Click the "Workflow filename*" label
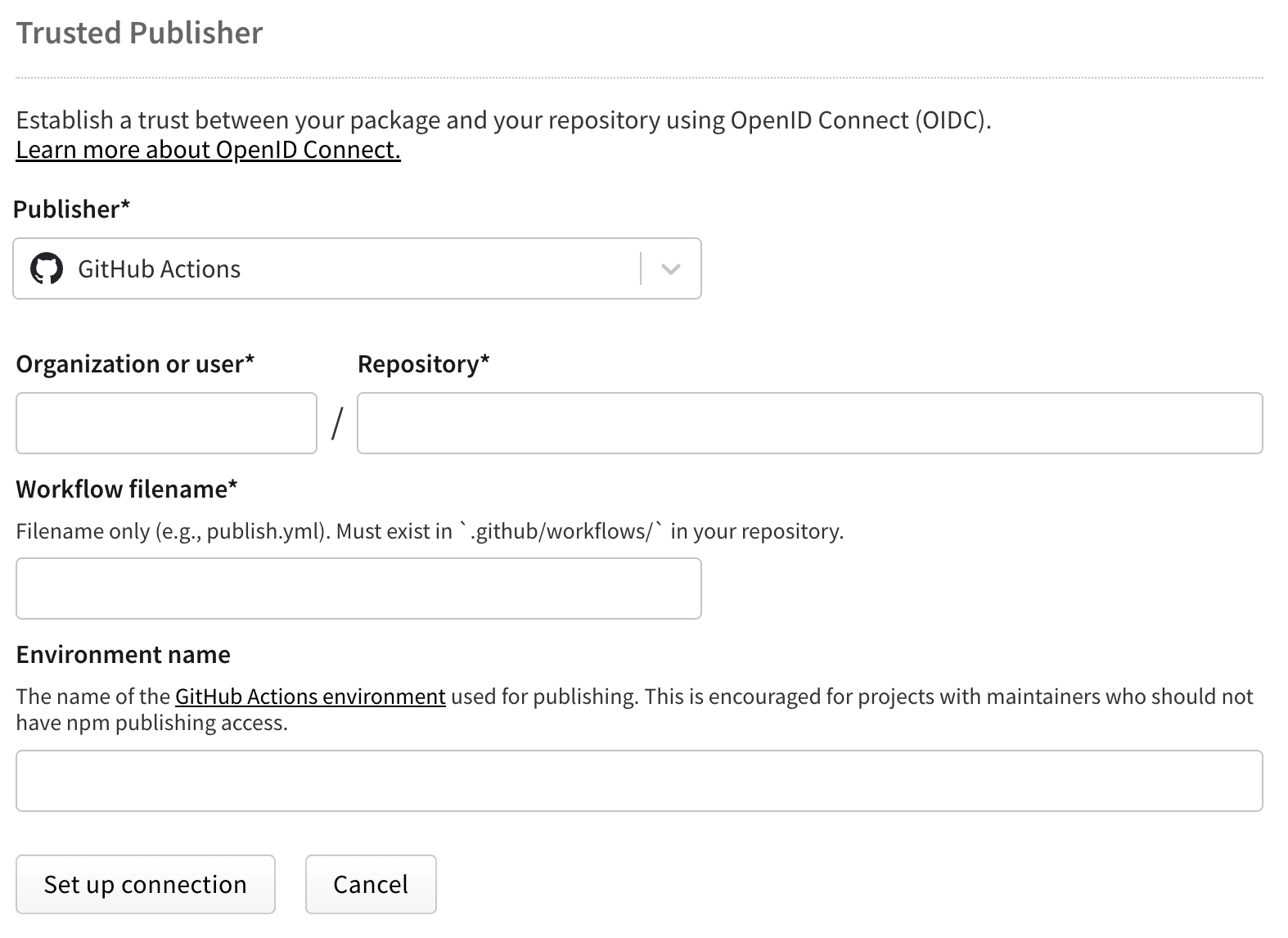This screenshot has height=938, width=1288. click(127, 489)
